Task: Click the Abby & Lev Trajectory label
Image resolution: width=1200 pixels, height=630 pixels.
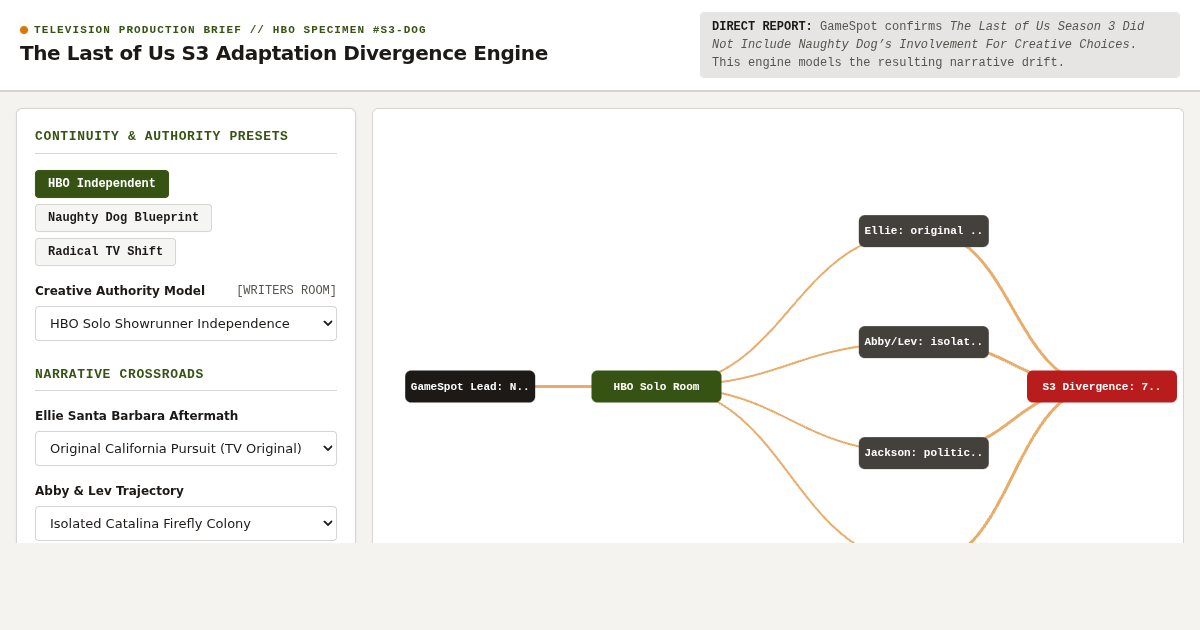Action: [x=110, y=491]
